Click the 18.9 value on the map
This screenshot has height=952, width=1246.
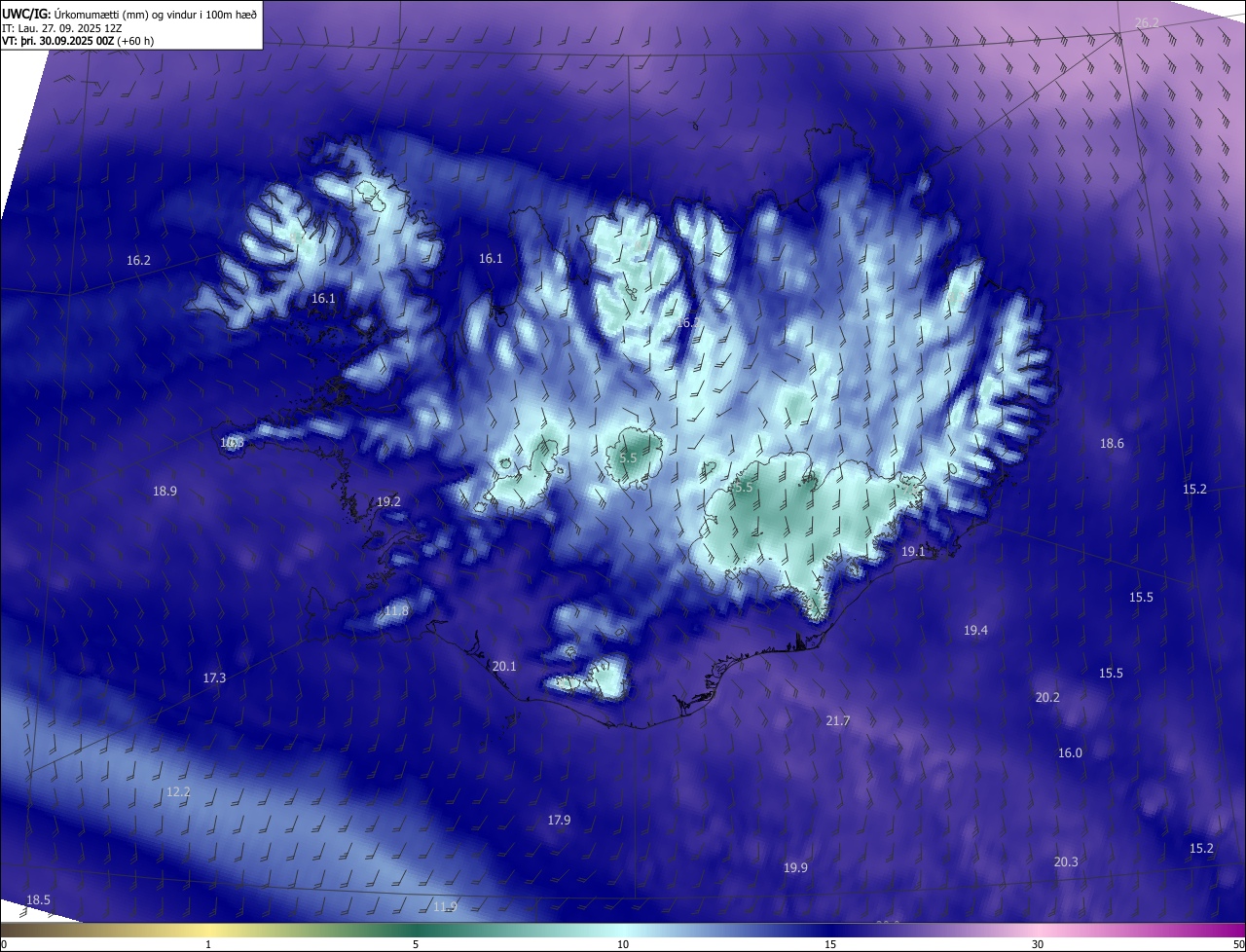[165, 492]
